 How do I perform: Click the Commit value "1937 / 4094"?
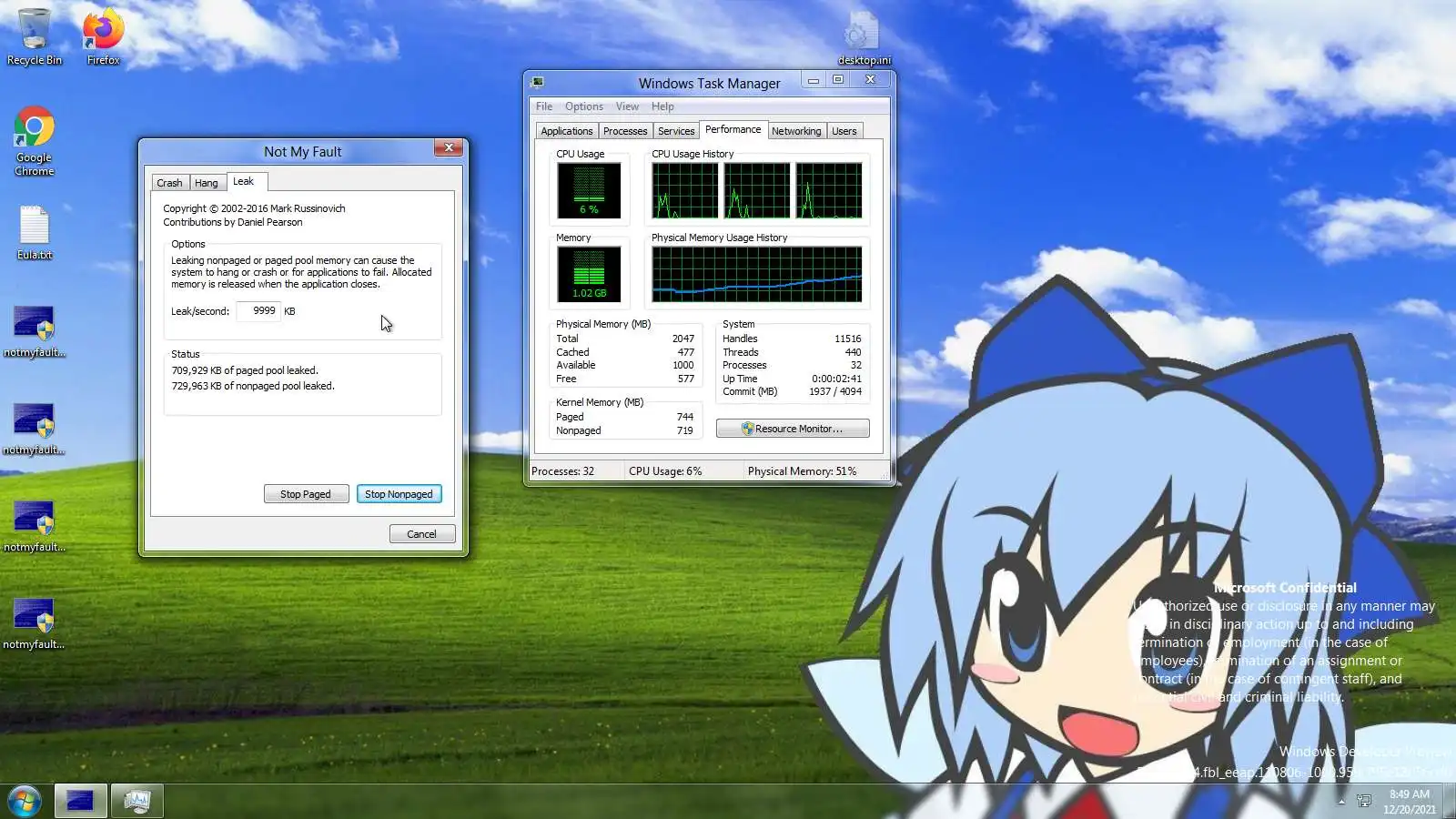pyautogui.click(x=835, y=391)
